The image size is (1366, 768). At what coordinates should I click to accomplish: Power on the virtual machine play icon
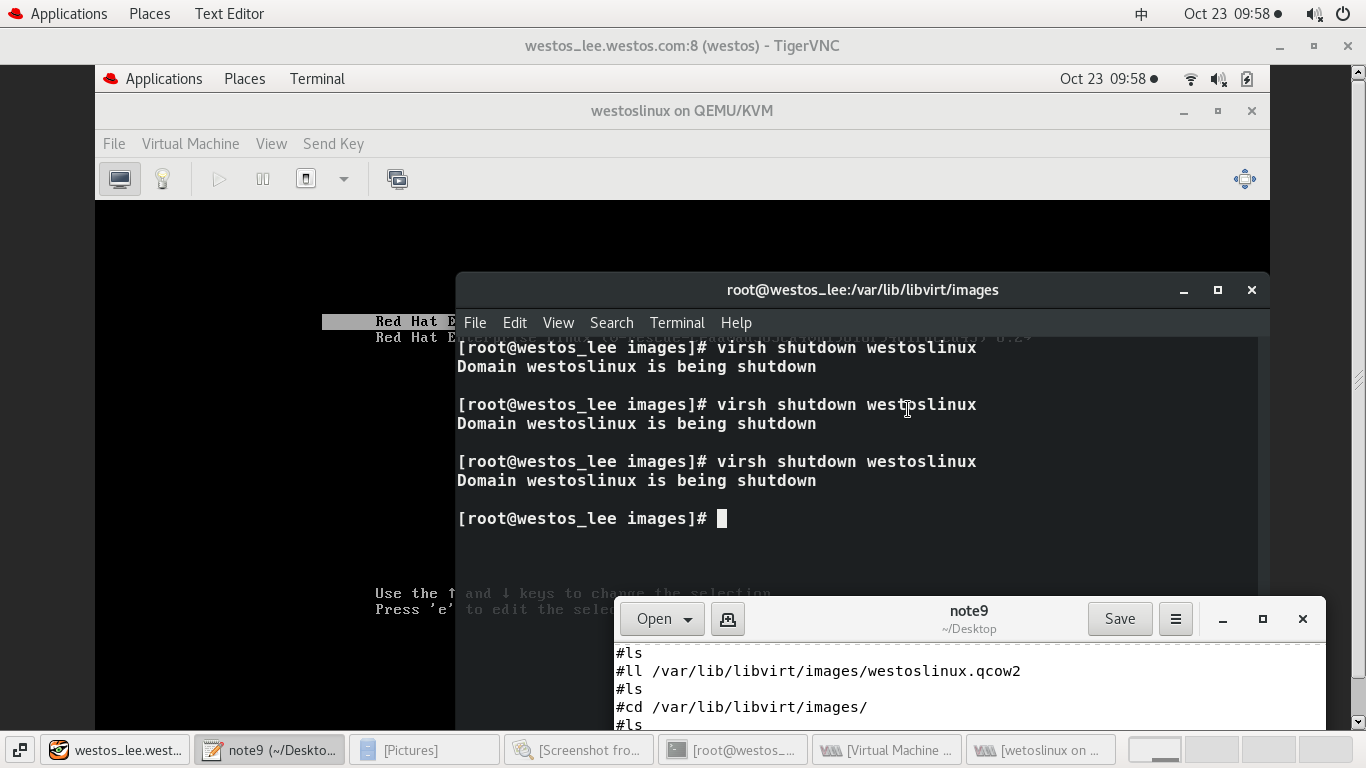tap(219, 179)
